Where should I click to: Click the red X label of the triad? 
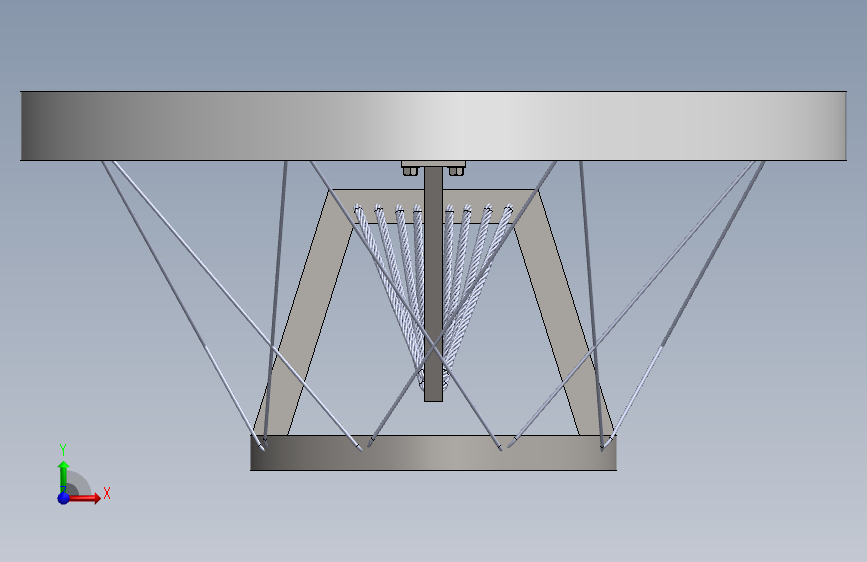(107, 493)
